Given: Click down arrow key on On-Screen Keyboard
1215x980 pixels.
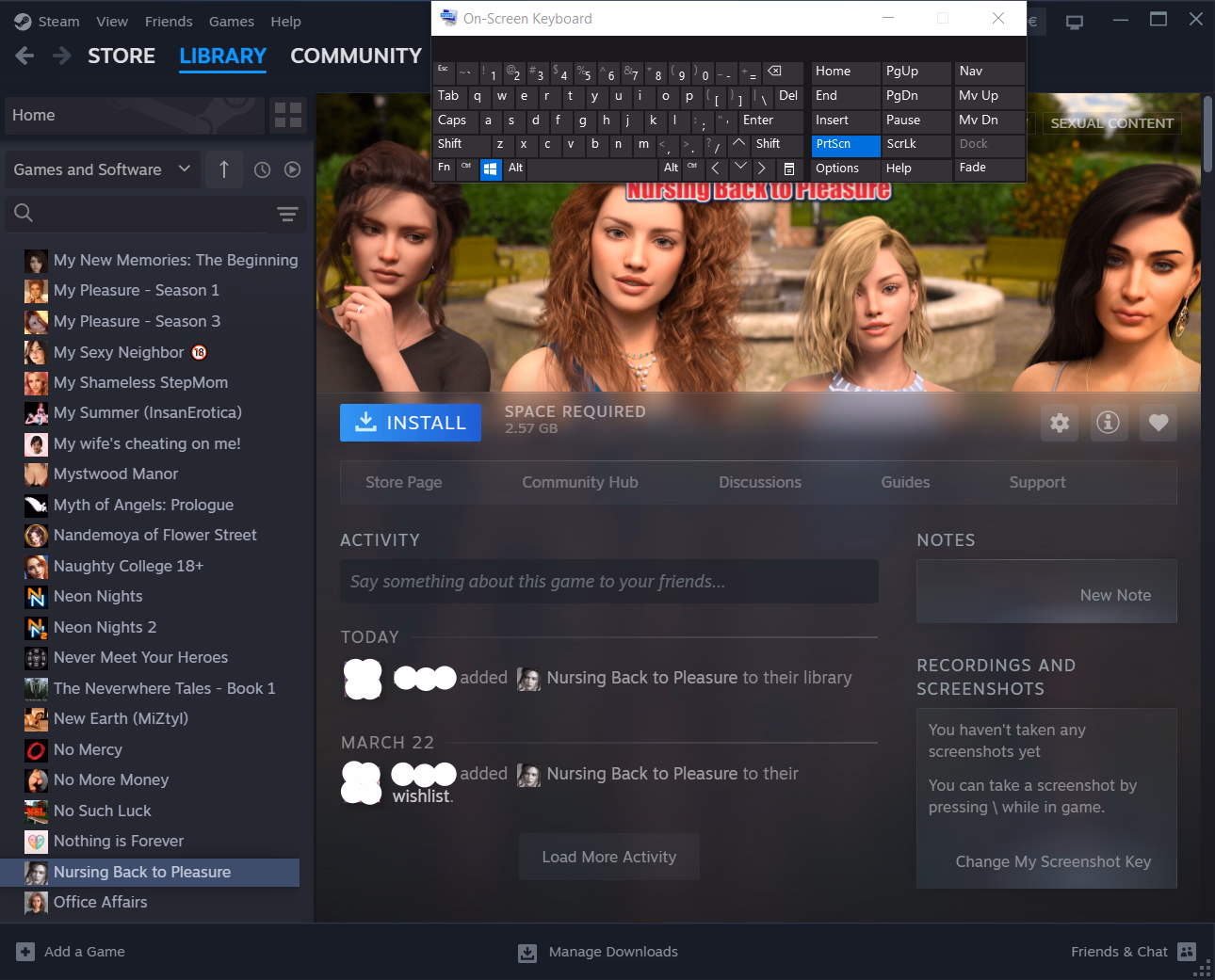Looking at the screenshot, I should click(x=740, y=169).
